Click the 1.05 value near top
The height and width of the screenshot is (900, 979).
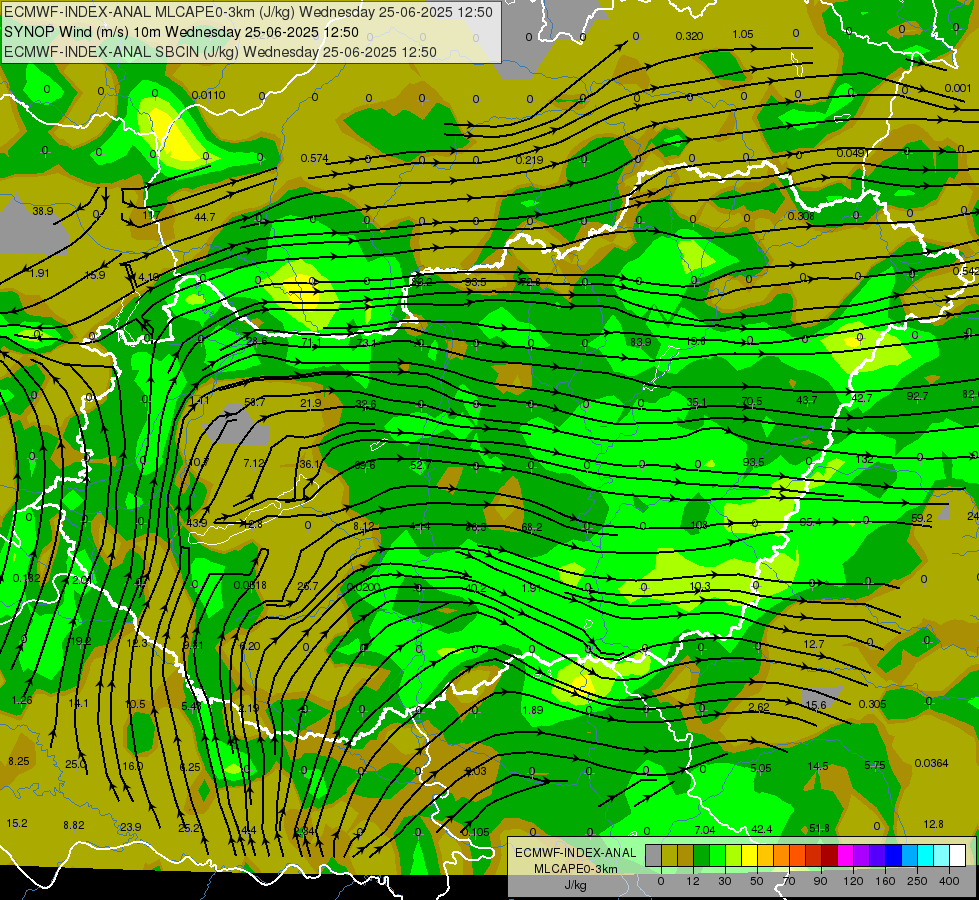(742, 34)
